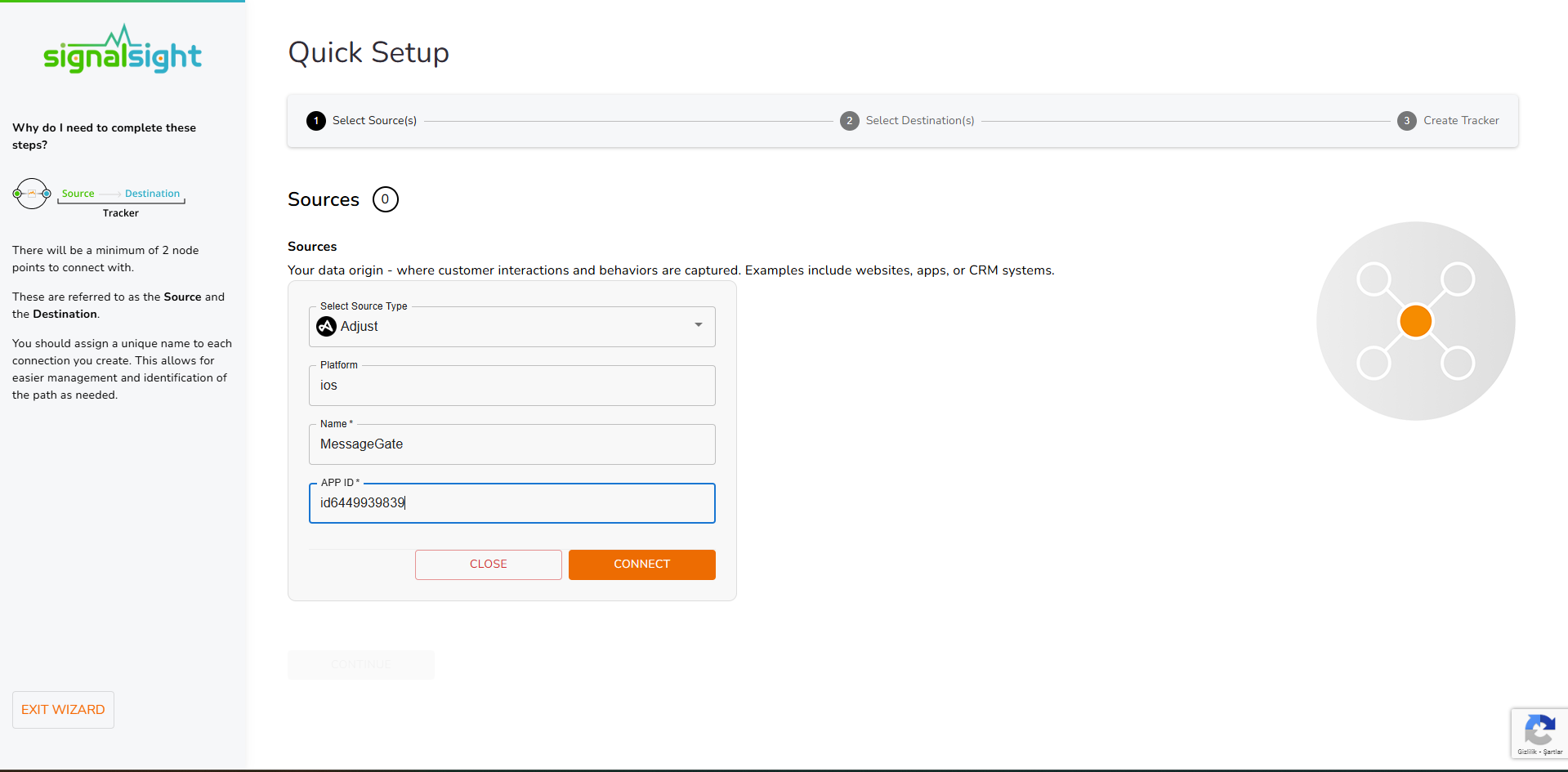The image size is (1568, 772).
Task: Click the reCAPTCHA badge icon
Action: point(1540,729)
